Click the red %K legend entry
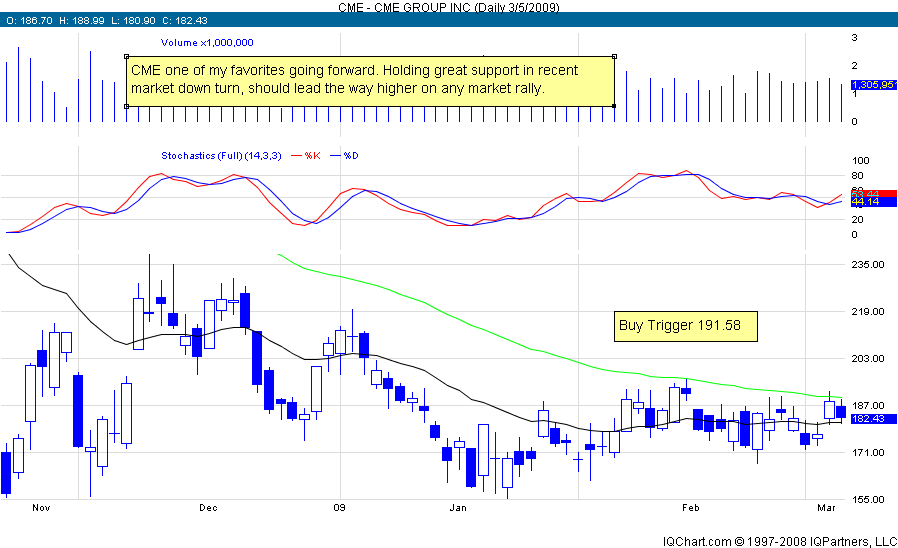The height and width of the screenshot is (548, 898). [x=306, y=156]
